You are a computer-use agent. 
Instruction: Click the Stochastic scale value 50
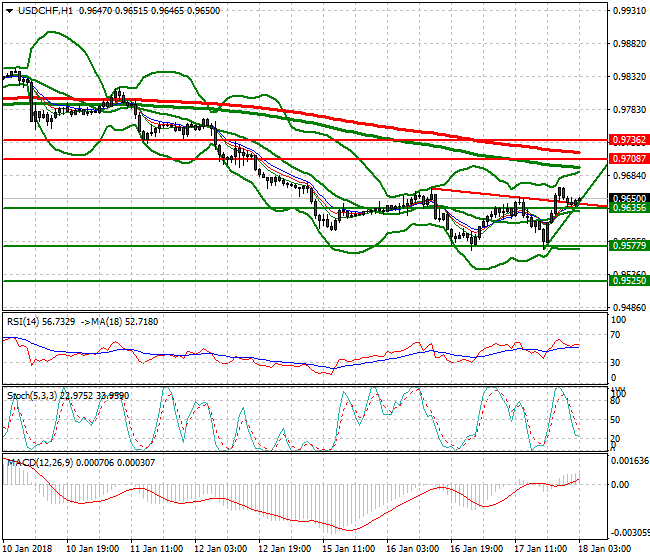[616, 419]
